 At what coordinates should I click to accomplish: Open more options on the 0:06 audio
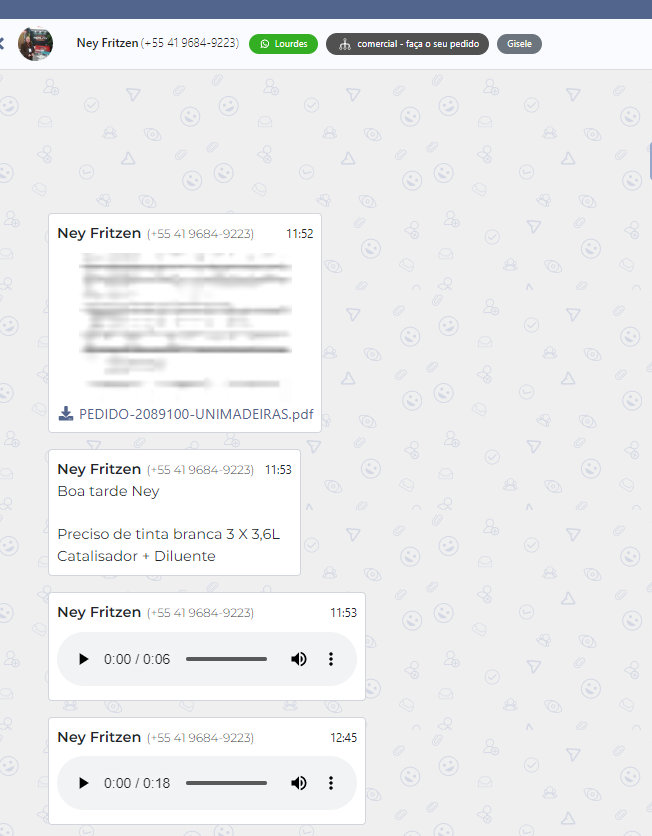point(331,659)
